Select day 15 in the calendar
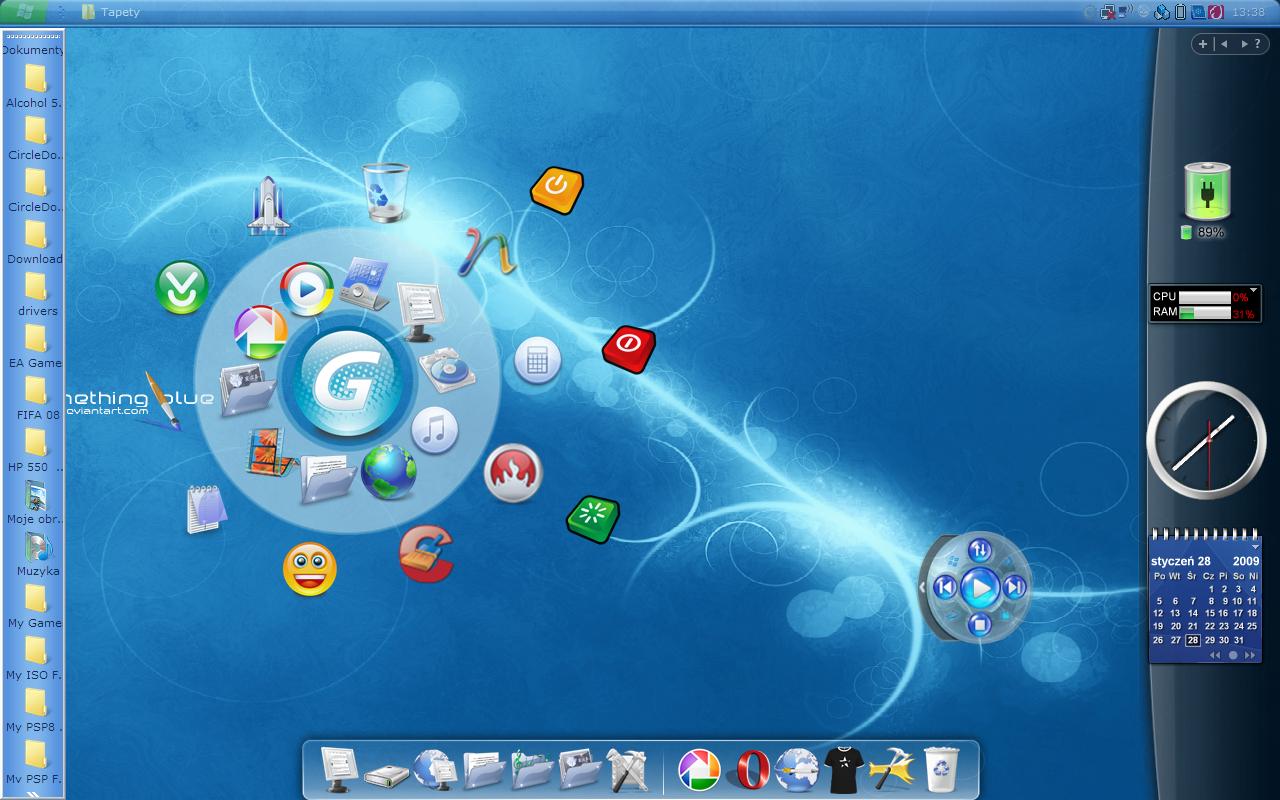Viewport: 1280px width, 800px height. (1209, 613)
